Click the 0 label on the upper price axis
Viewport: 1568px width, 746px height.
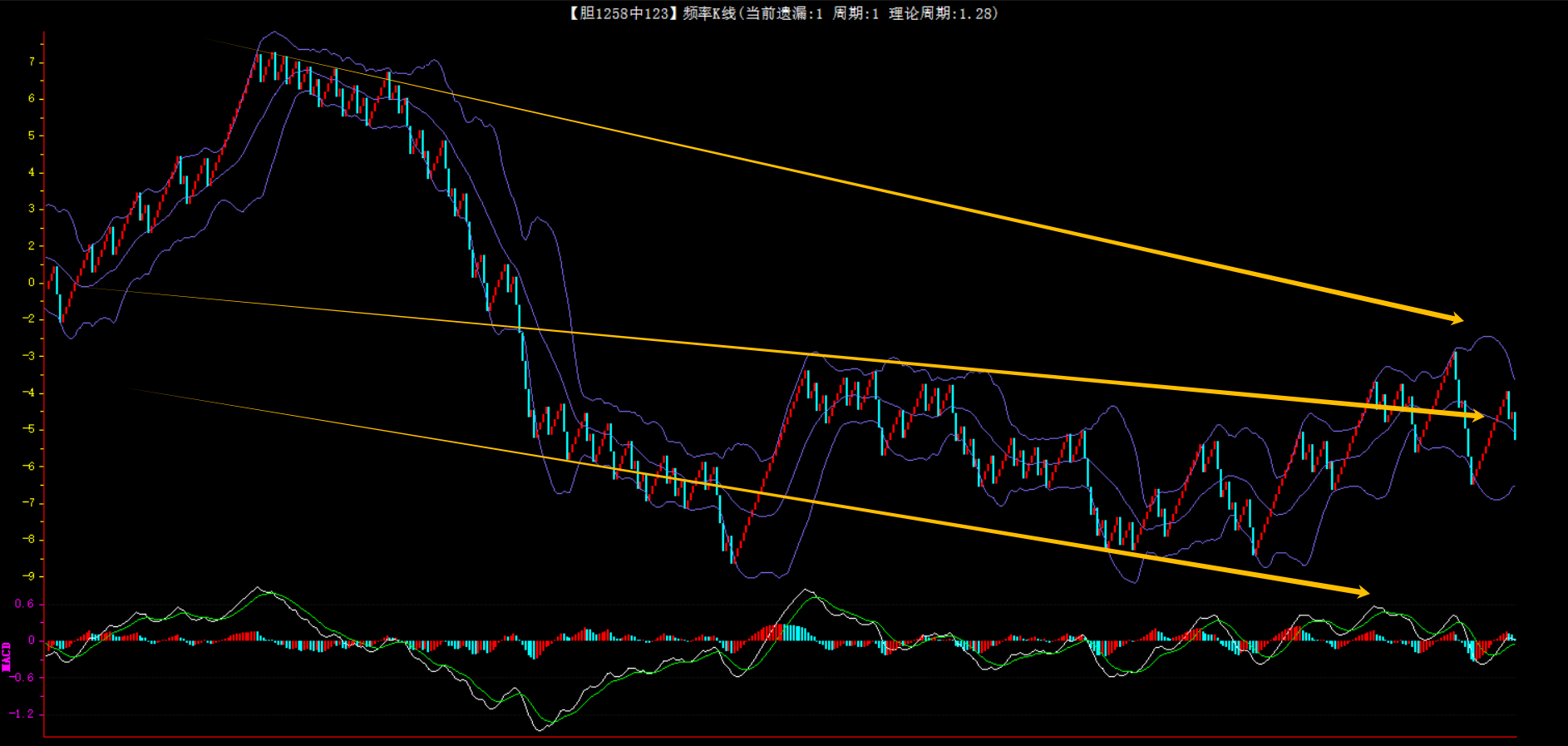coord(32,283)
